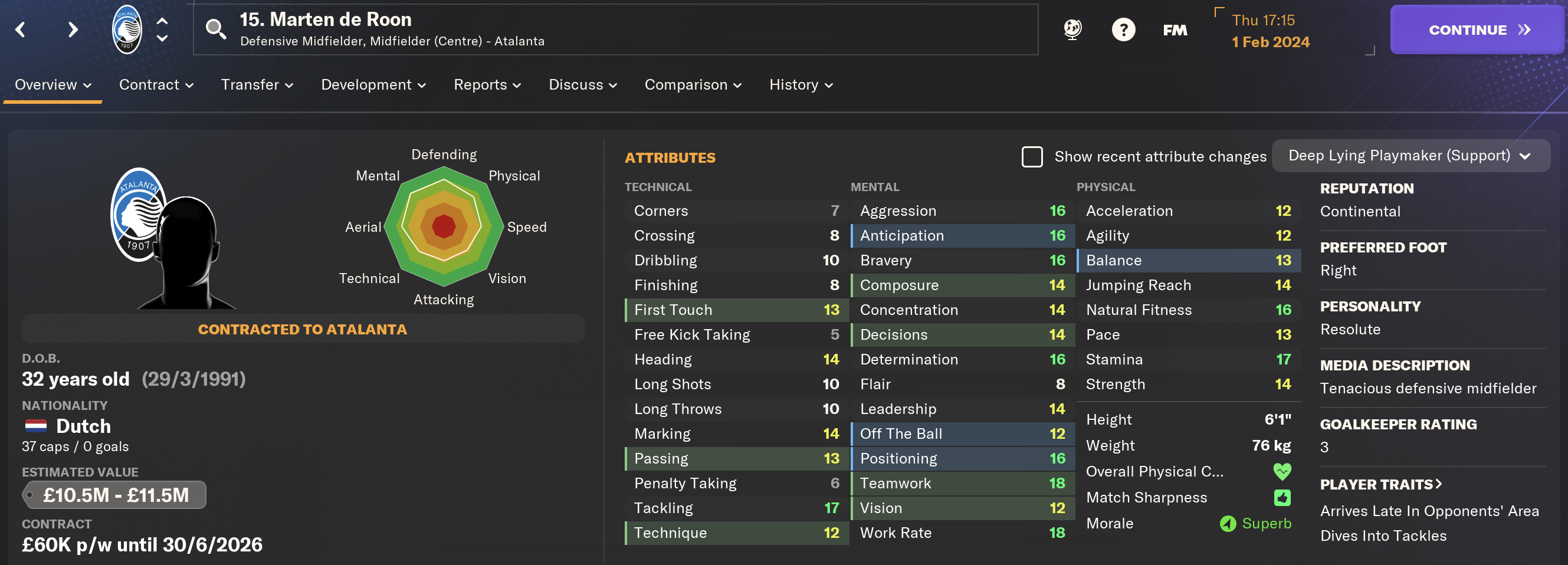This screenshot has height=565, width=1568.
Task: Open the help question mark icon
Action: pos(1123,29)
